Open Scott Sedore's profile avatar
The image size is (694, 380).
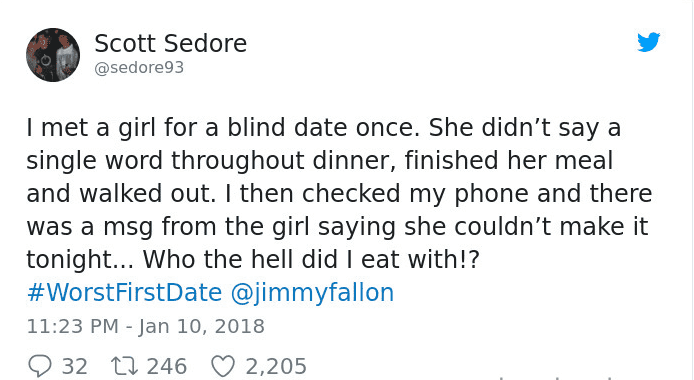(x=53, y=55)
